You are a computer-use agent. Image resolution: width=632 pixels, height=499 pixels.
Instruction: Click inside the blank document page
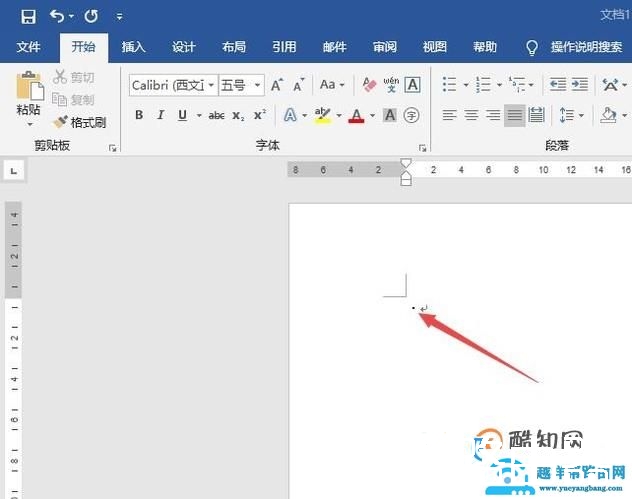[459, 351]
